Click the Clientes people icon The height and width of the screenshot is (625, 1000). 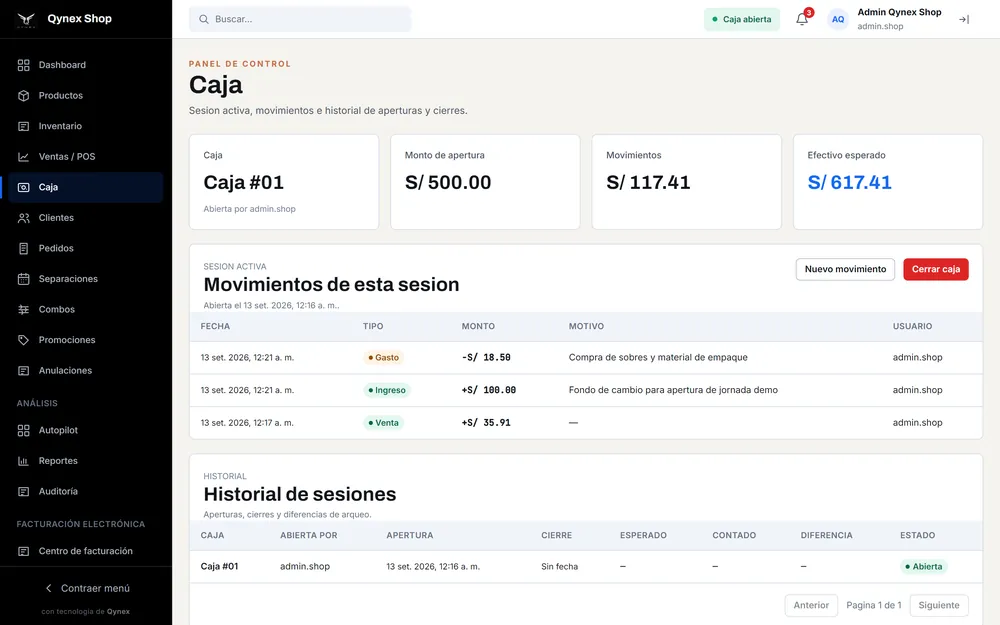[24, 218]
